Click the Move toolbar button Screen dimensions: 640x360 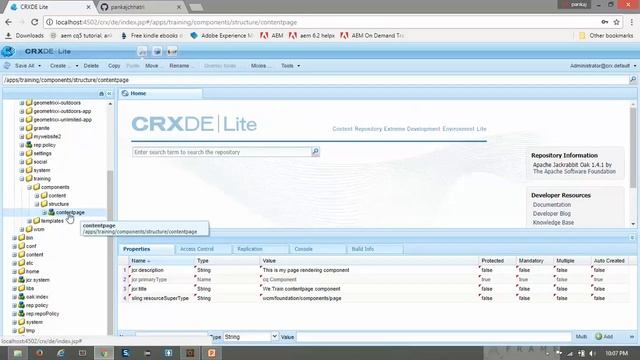coord(153,66)
